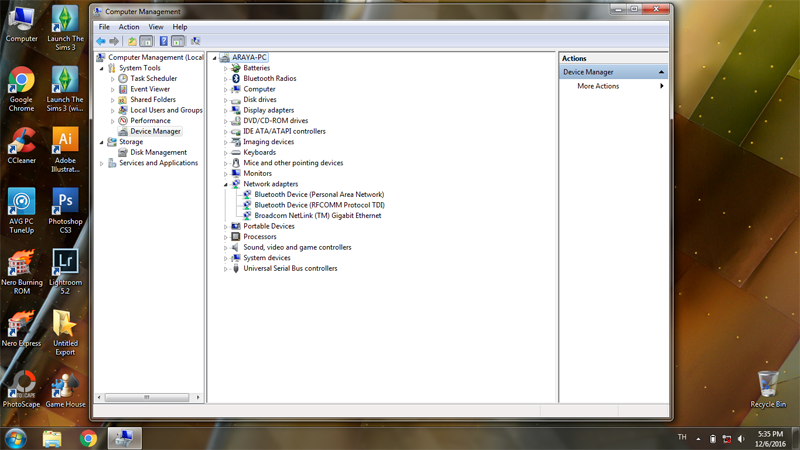
Task: Click the right scroll arrow under console tree
Action: (198, 397)
